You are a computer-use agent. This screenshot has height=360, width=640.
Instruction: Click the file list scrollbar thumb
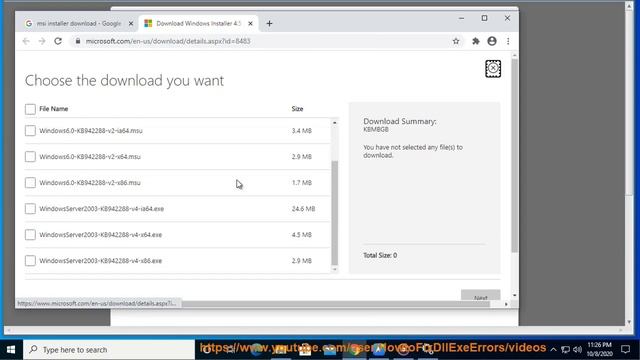click(x=335, y=213)
